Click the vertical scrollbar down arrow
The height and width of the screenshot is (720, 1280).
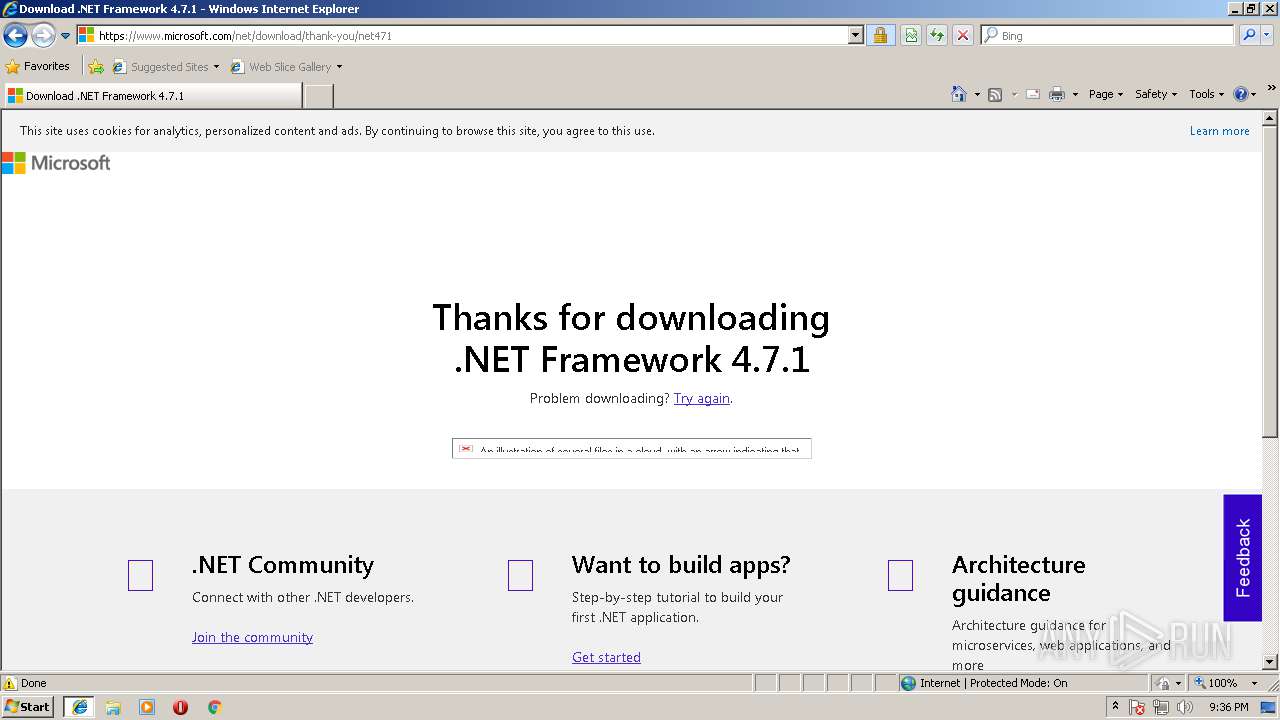(x=1270, y=662)
